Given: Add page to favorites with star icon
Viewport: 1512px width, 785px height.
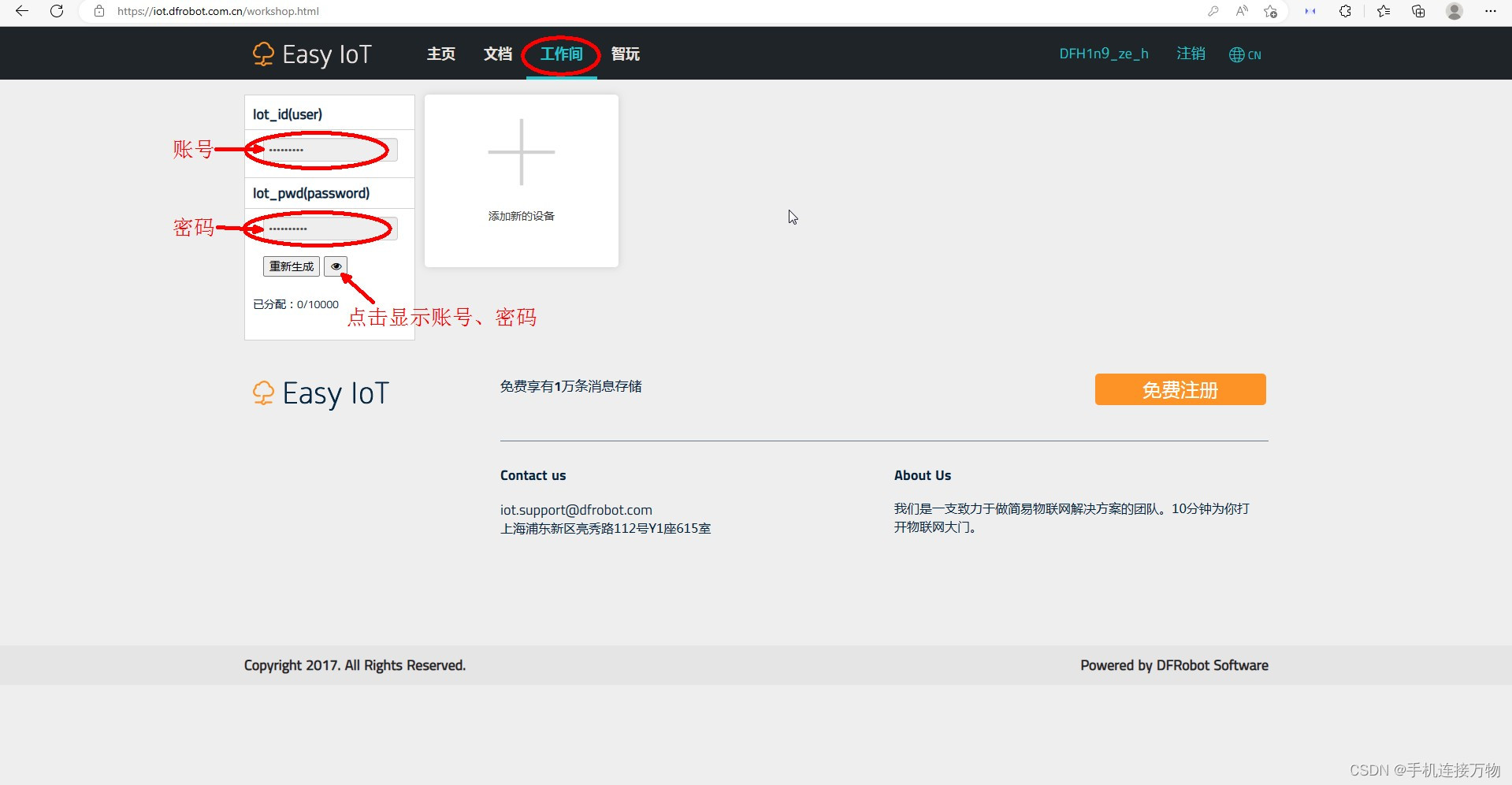Looking at the screenshot, I should pyautogui.click(x=1270, y=11).
